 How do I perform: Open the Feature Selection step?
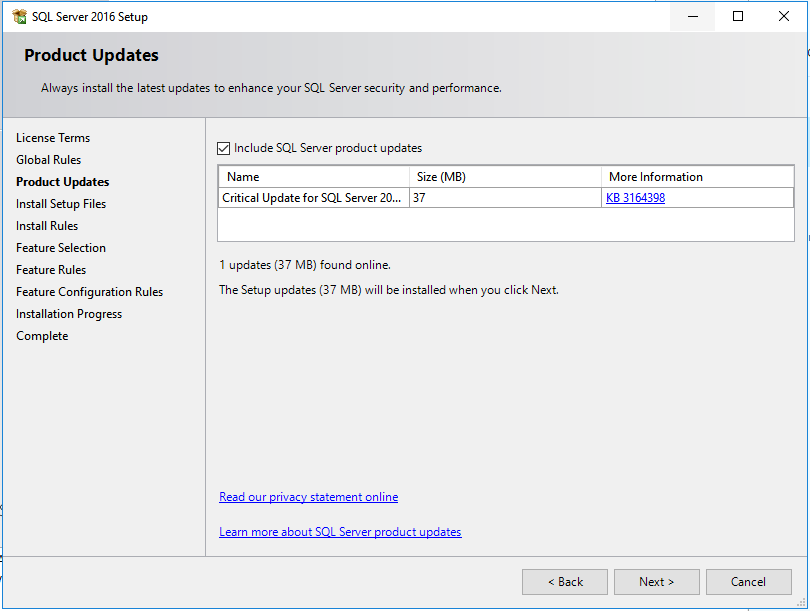(60, 247)
